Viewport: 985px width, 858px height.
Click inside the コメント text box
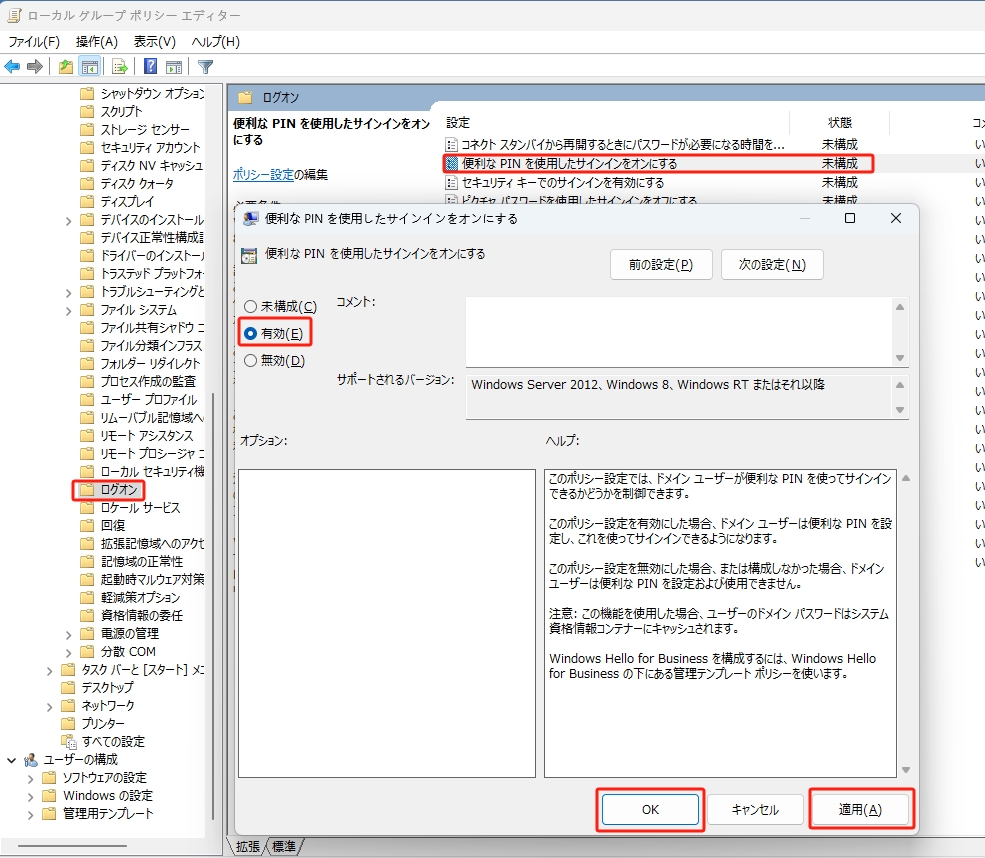678,331
